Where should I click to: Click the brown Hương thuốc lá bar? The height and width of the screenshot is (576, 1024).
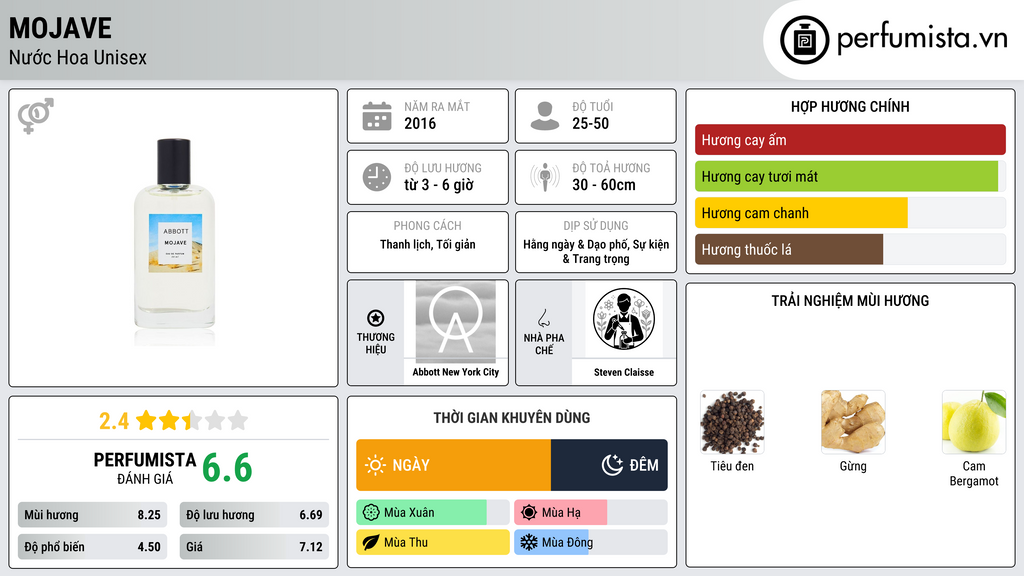click(789, 249)
